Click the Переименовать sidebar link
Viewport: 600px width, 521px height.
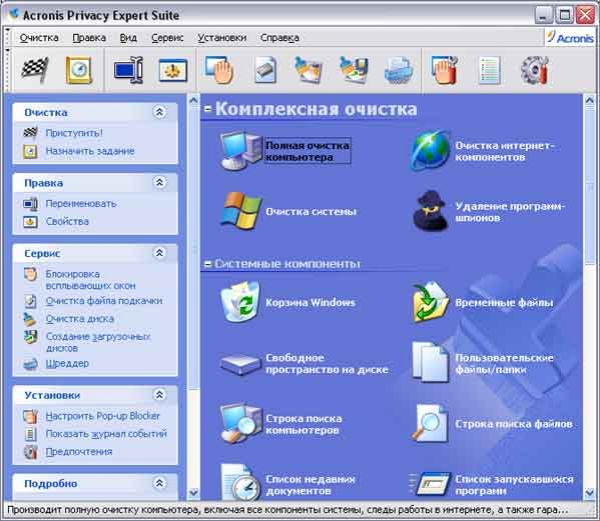click(81, 204)
